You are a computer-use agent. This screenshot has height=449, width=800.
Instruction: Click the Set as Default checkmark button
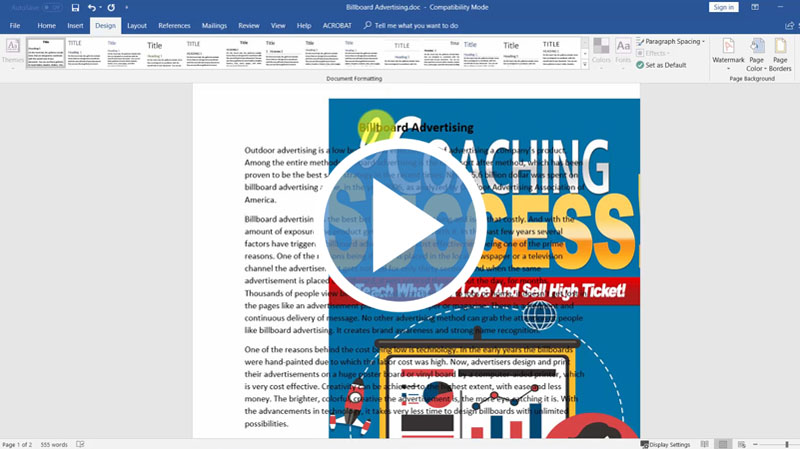tap(665, 65)
